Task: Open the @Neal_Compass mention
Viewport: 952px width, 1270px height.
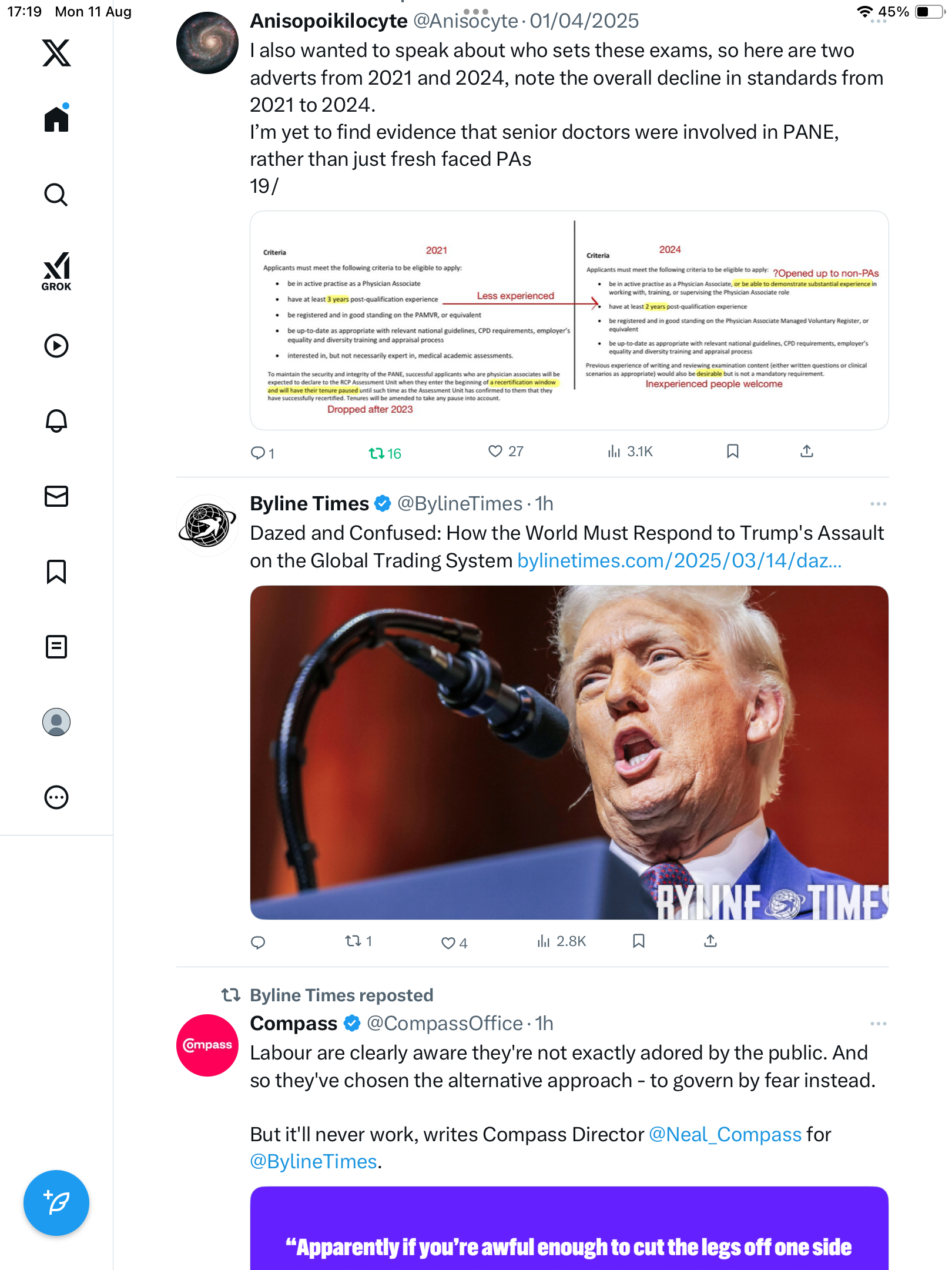Action: coord(725,1135)
